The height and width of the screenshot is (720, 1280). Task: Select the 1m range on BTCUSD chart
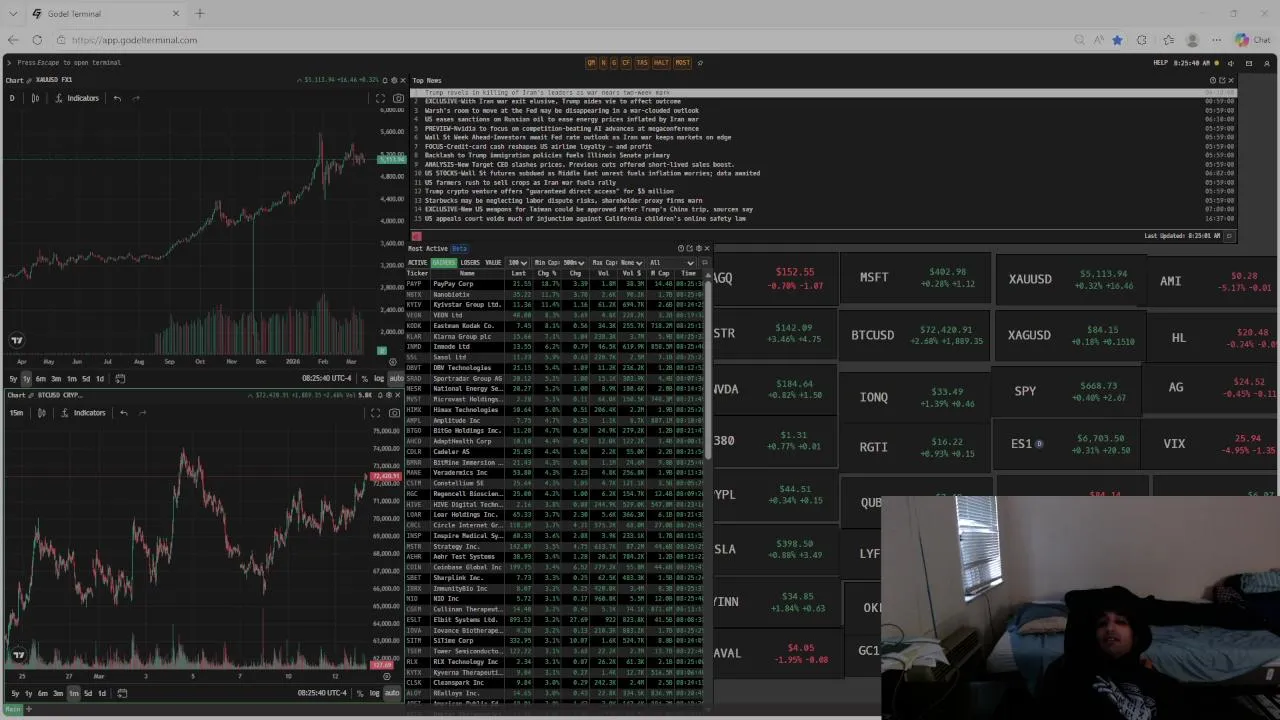click(x=73, y=693)
